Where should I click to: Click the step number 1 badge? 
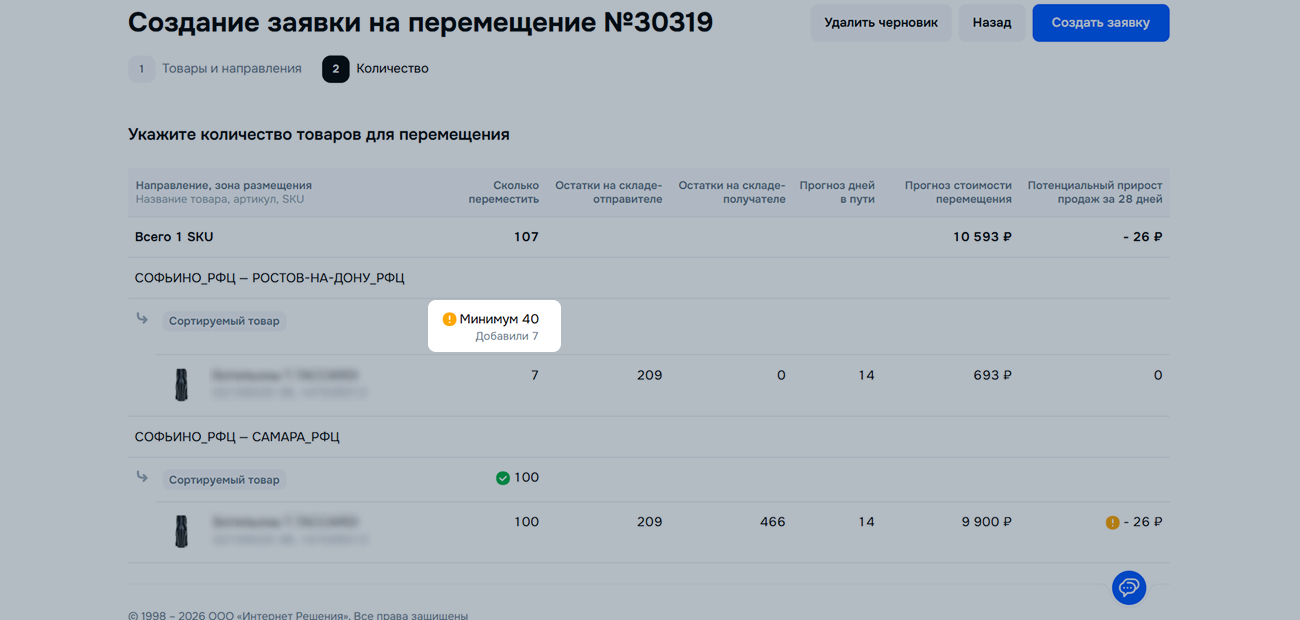141,69
